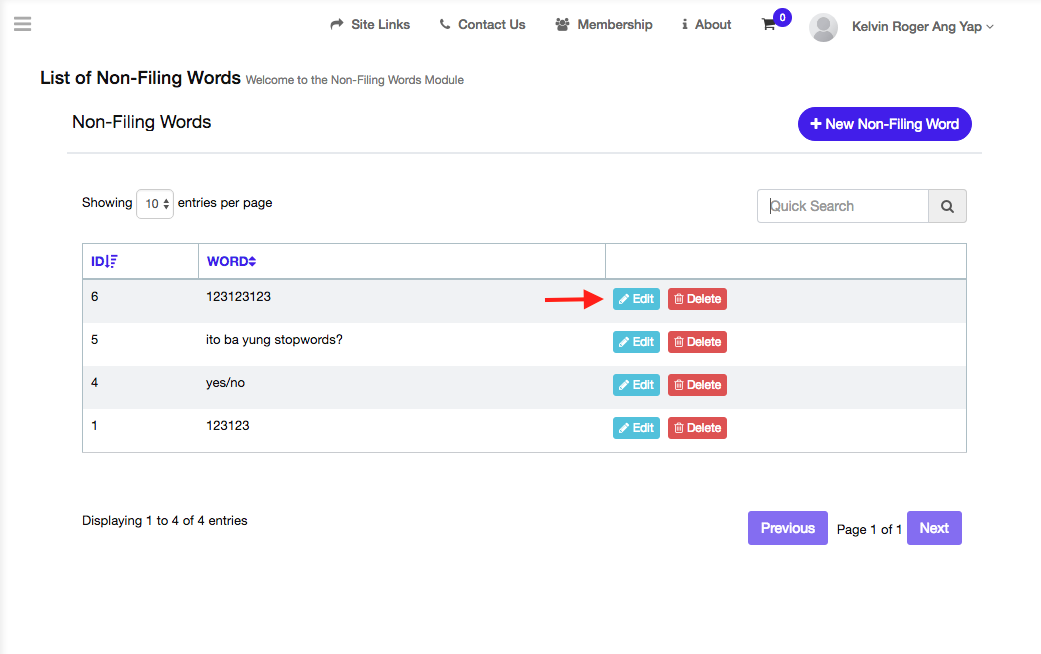Click the shopping cart icon
Viewport: 1041px width, 654px height.
pos(769,25)
